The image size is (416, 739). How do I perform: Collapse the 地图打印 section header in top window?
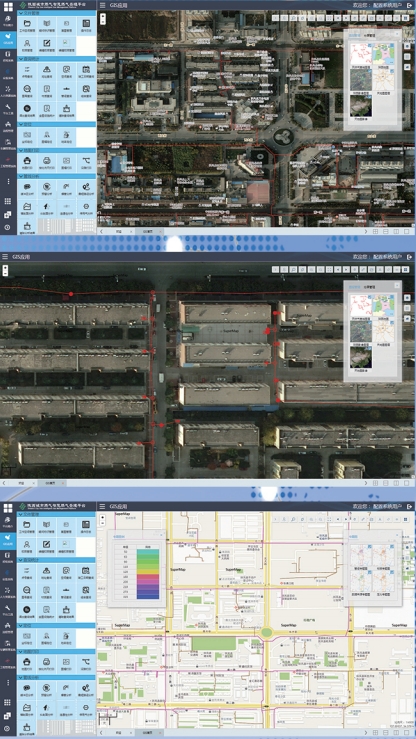pos(57,150)
